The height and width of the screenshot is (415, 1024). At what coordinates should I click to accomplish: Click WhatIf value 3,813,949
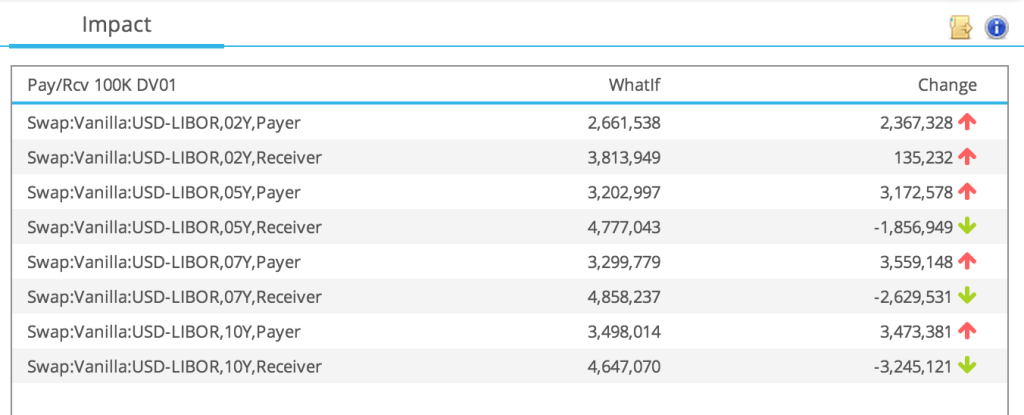pos(624,158)
